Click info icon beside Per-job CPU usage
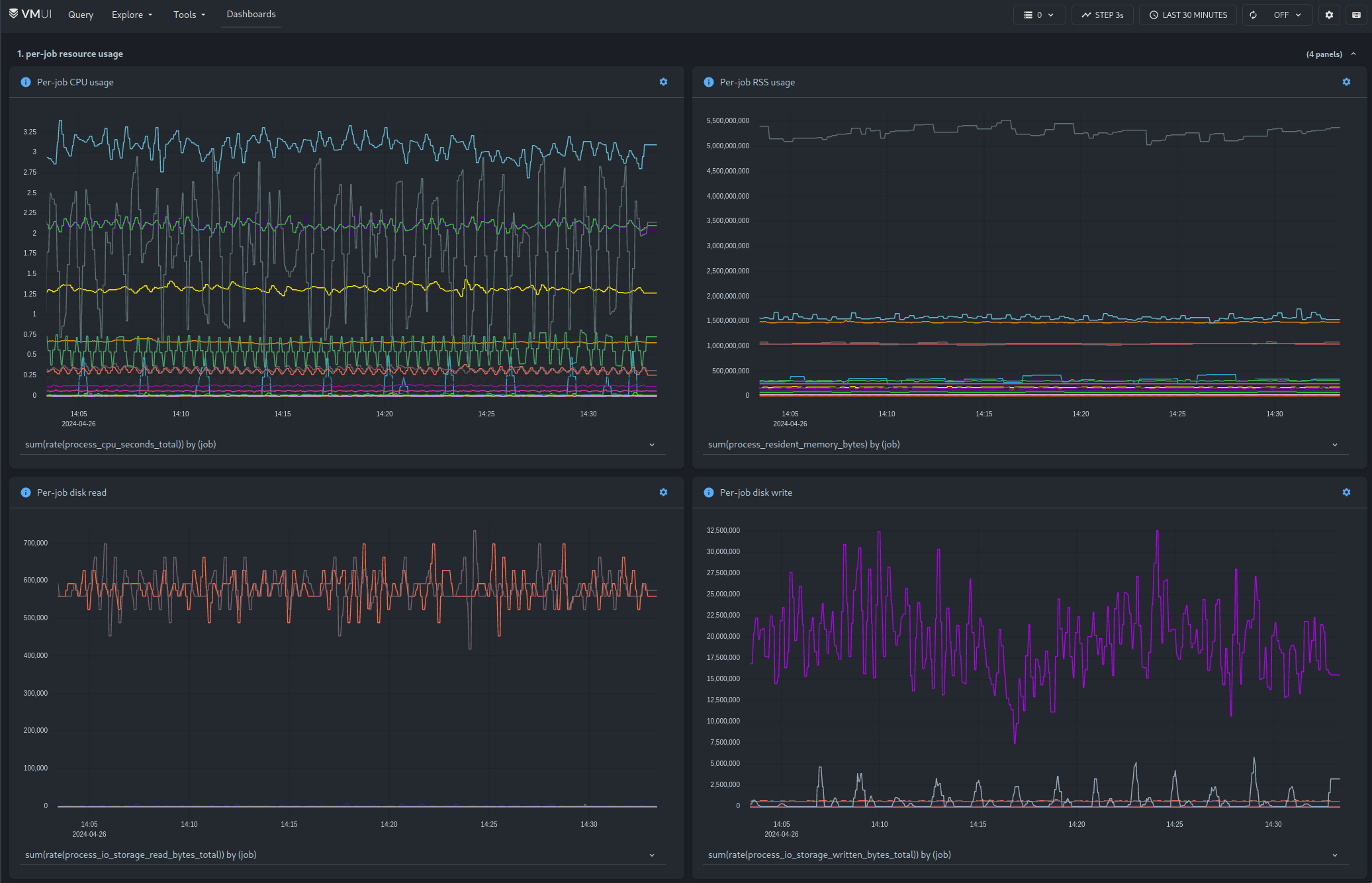This screenshot has height=883, width=1372. pyautogui.click(x=26, y=82)
